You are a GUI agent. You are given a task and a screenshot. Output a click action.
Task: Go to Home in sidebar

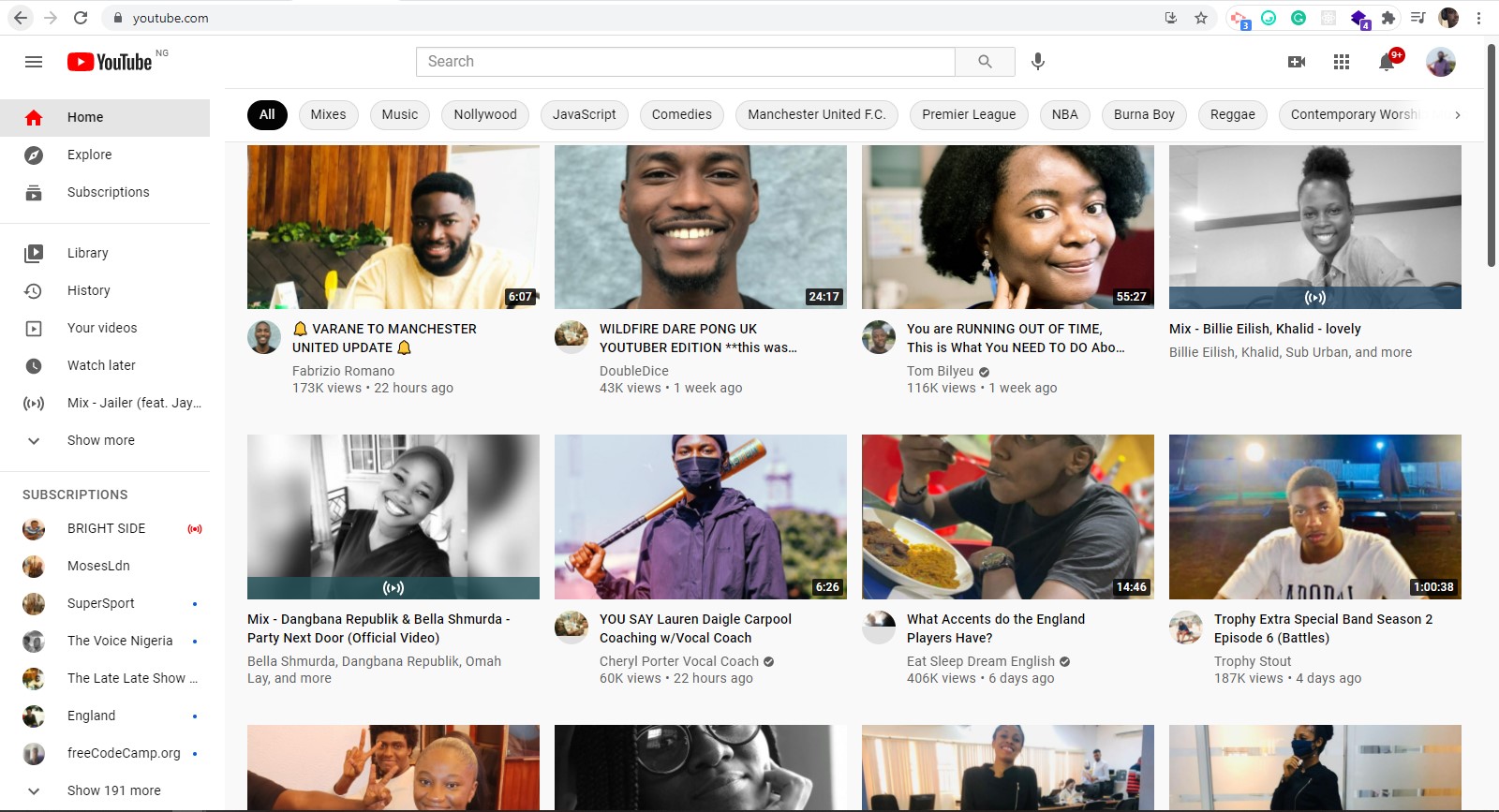pos(105,117)
